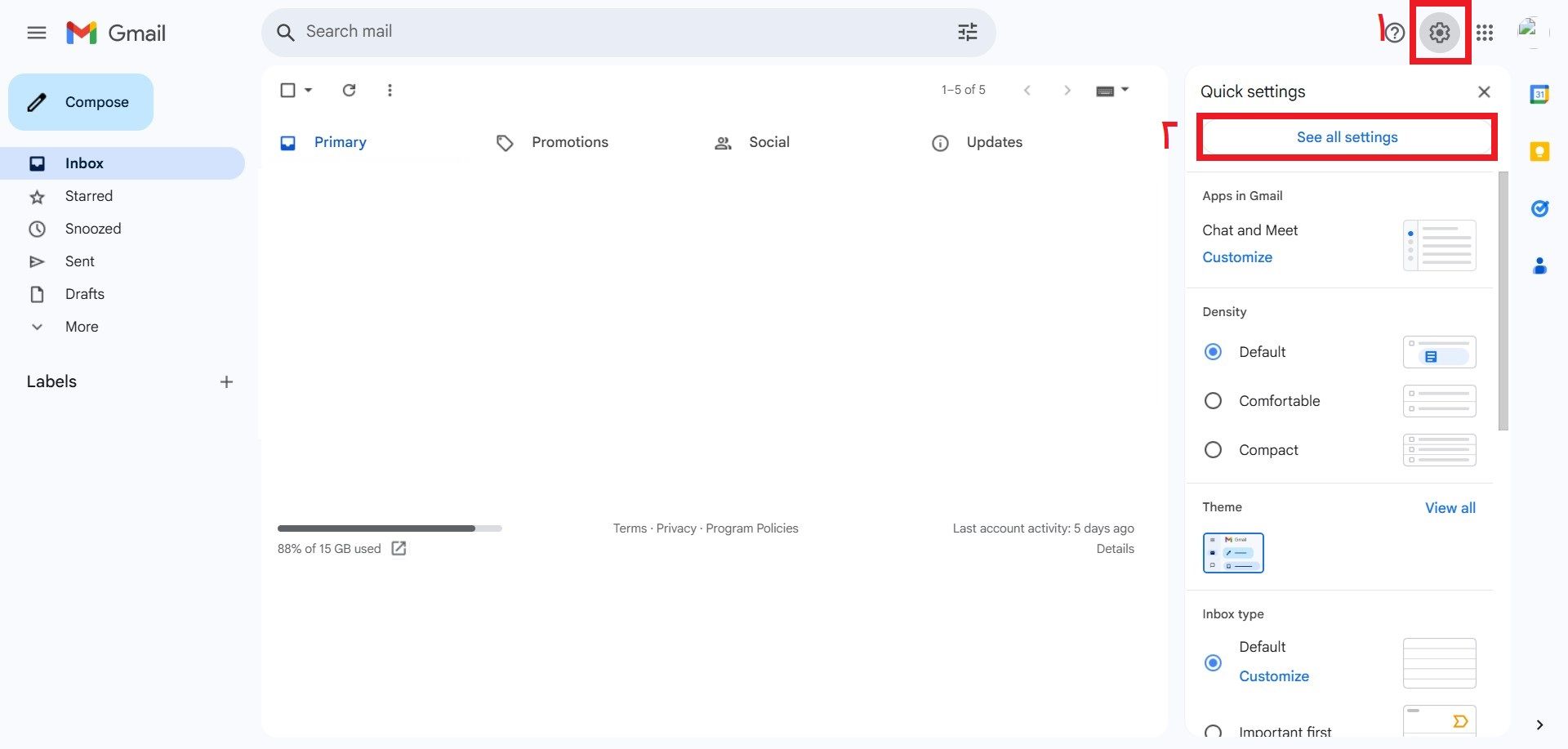Create new label plus icon

226,381
